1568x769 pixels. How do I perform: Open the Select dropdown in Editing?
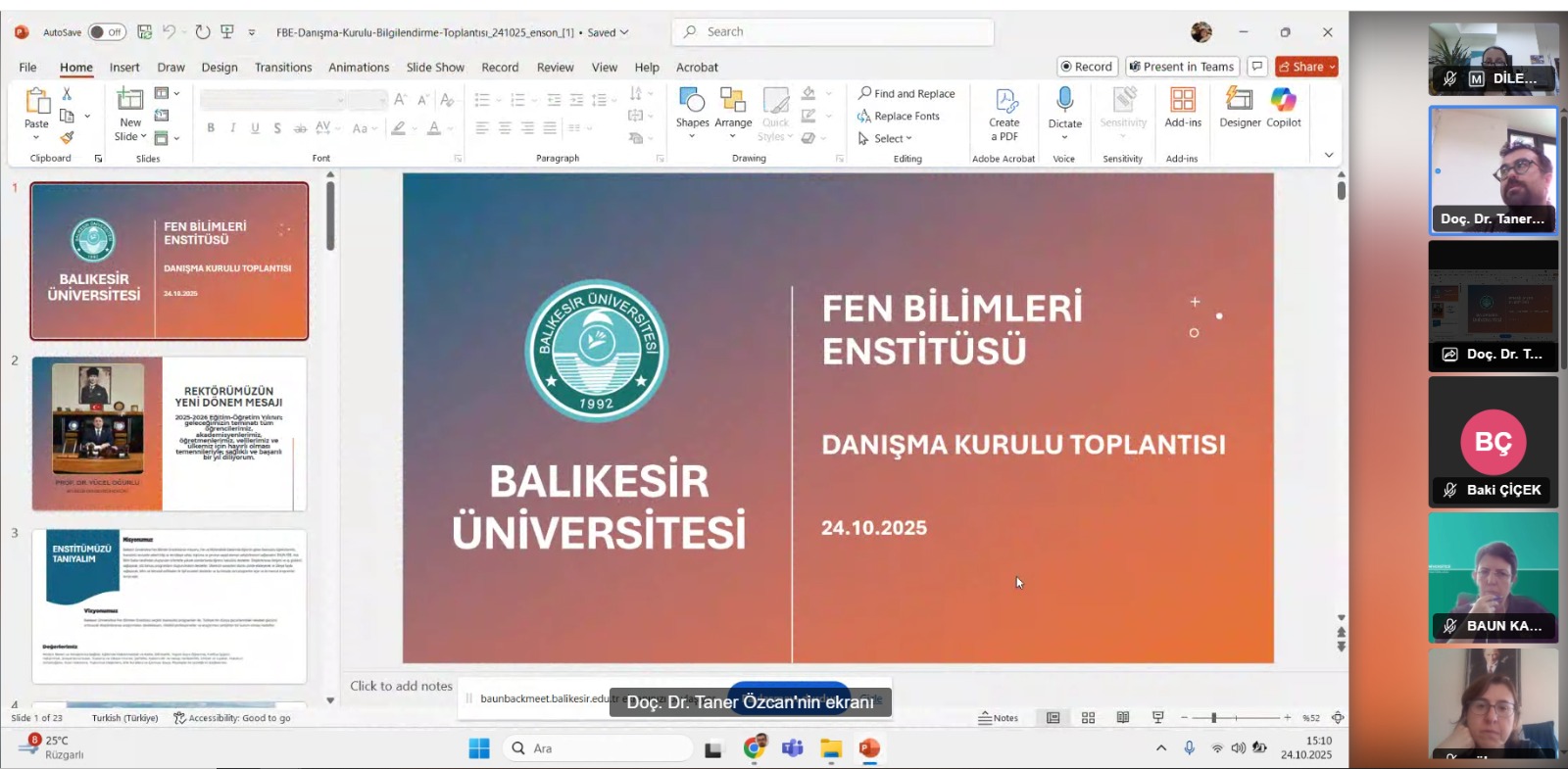point(885,138)
